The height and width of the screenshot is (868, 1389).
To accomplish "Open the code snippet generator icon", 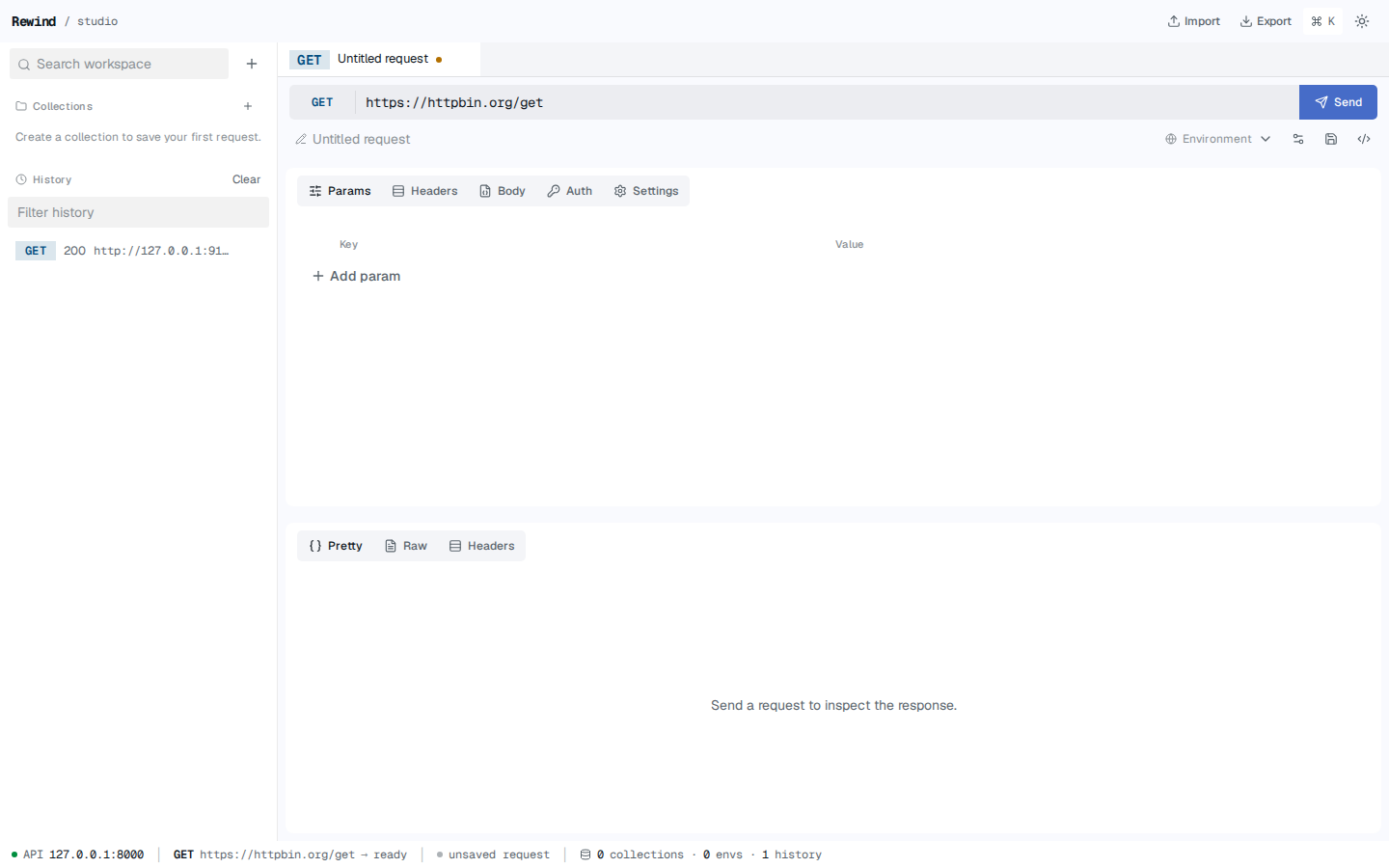I will pyautogui.click(x=1364, y=139).
